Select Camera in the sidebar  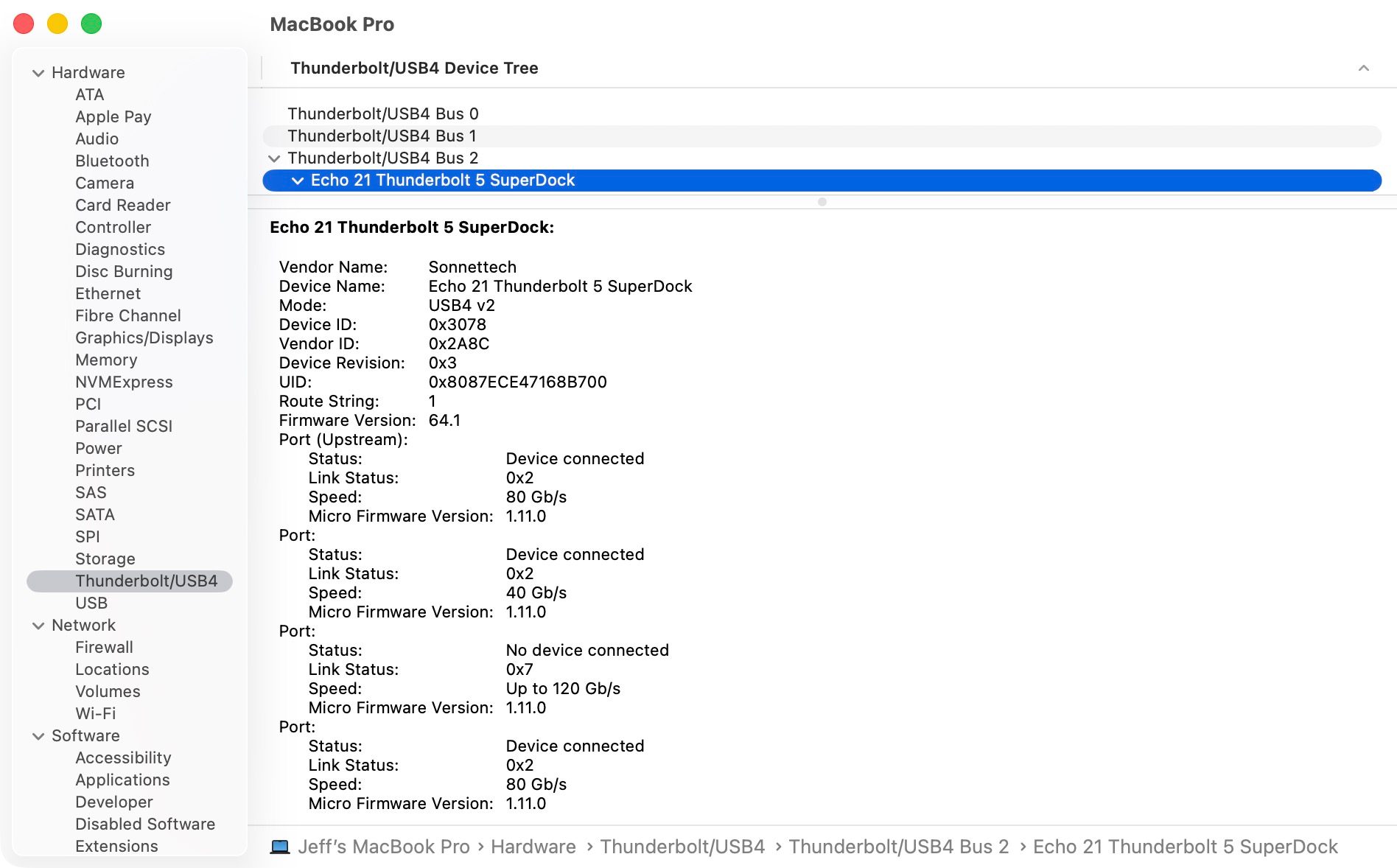click(105, 183)
